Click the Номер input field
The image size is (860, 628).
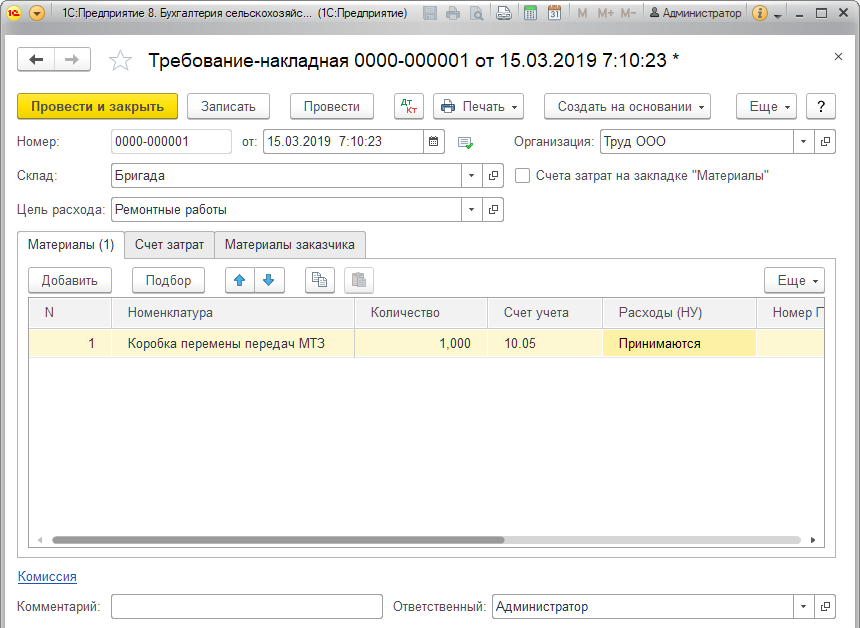pyautogui.click(x=171, y=142)
